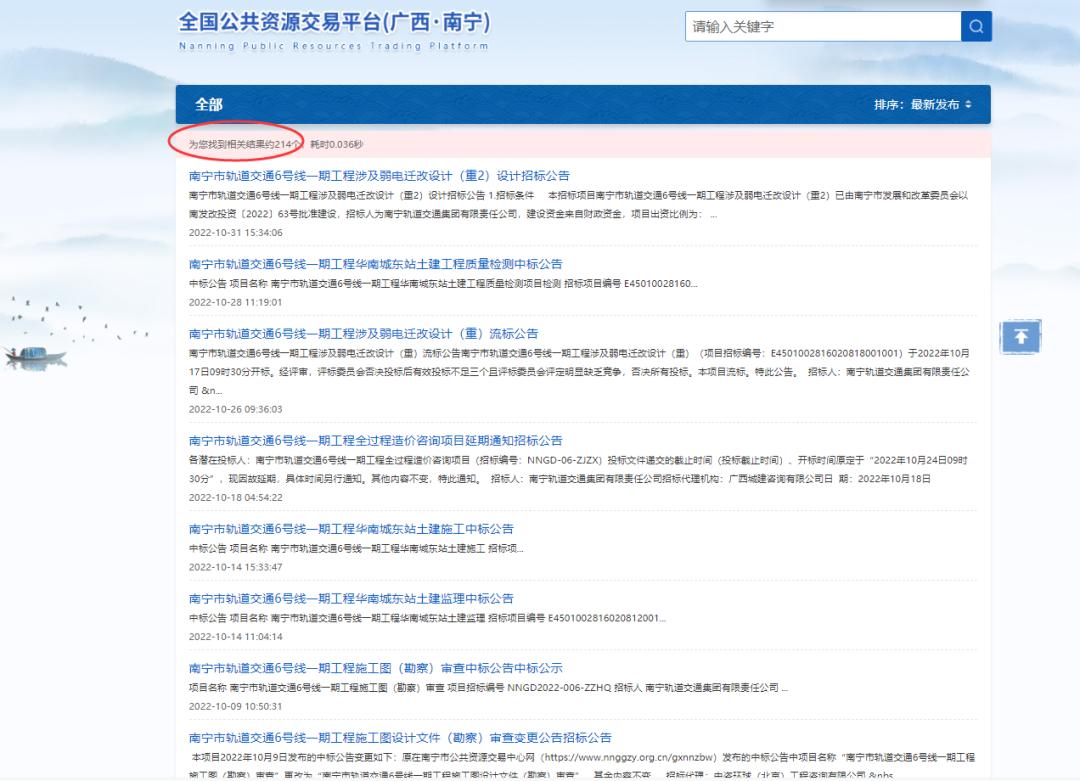Open the 排序：最新发布 sort dropdown
Screen dimensions: 1080x781
click(922, 105)
